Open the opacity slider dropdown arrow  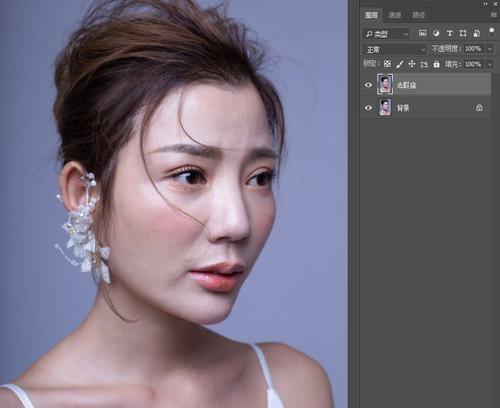tap(490, 49)
